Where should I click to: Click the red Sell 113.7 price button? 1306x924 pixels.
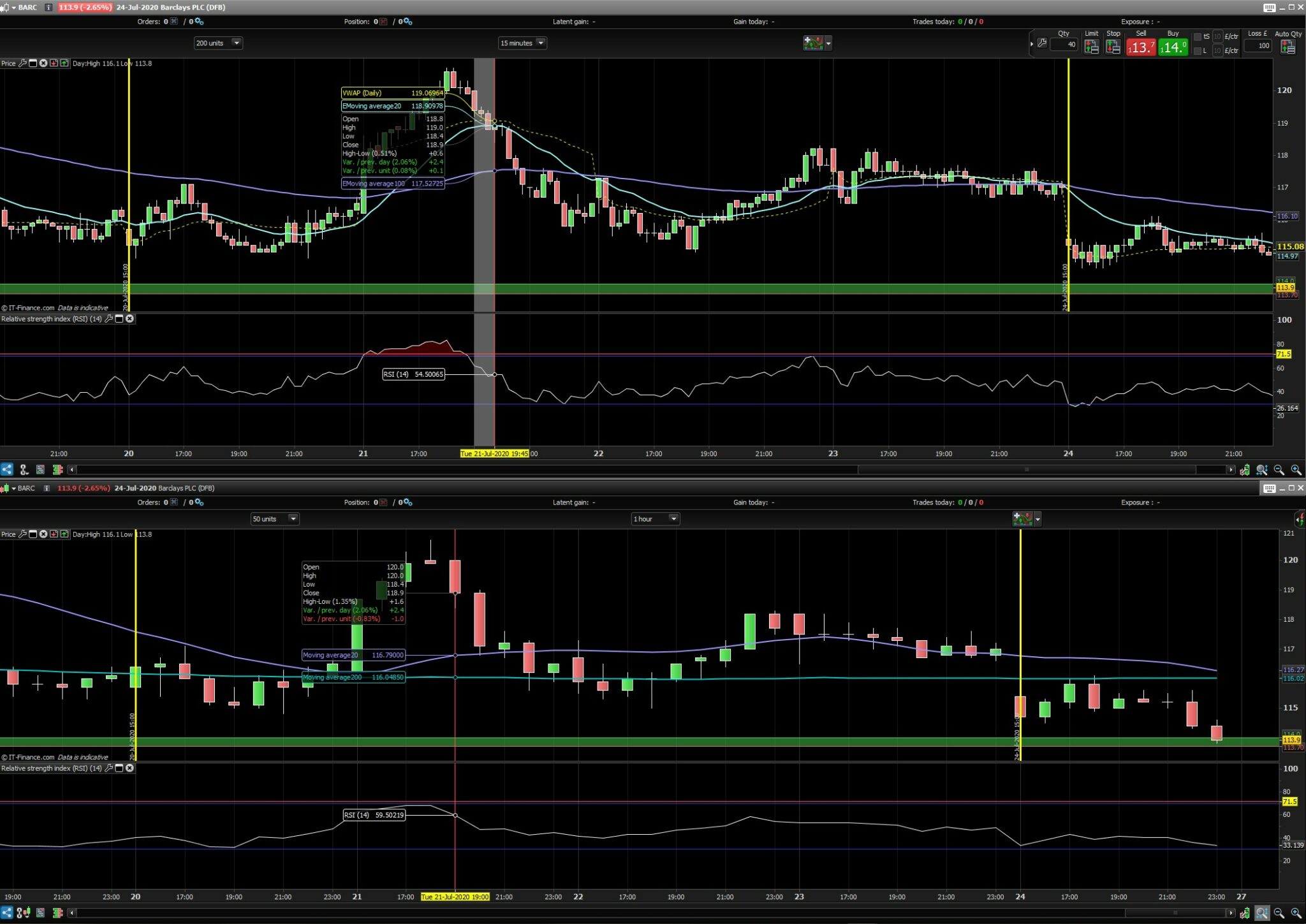(x=1140, y=47)
